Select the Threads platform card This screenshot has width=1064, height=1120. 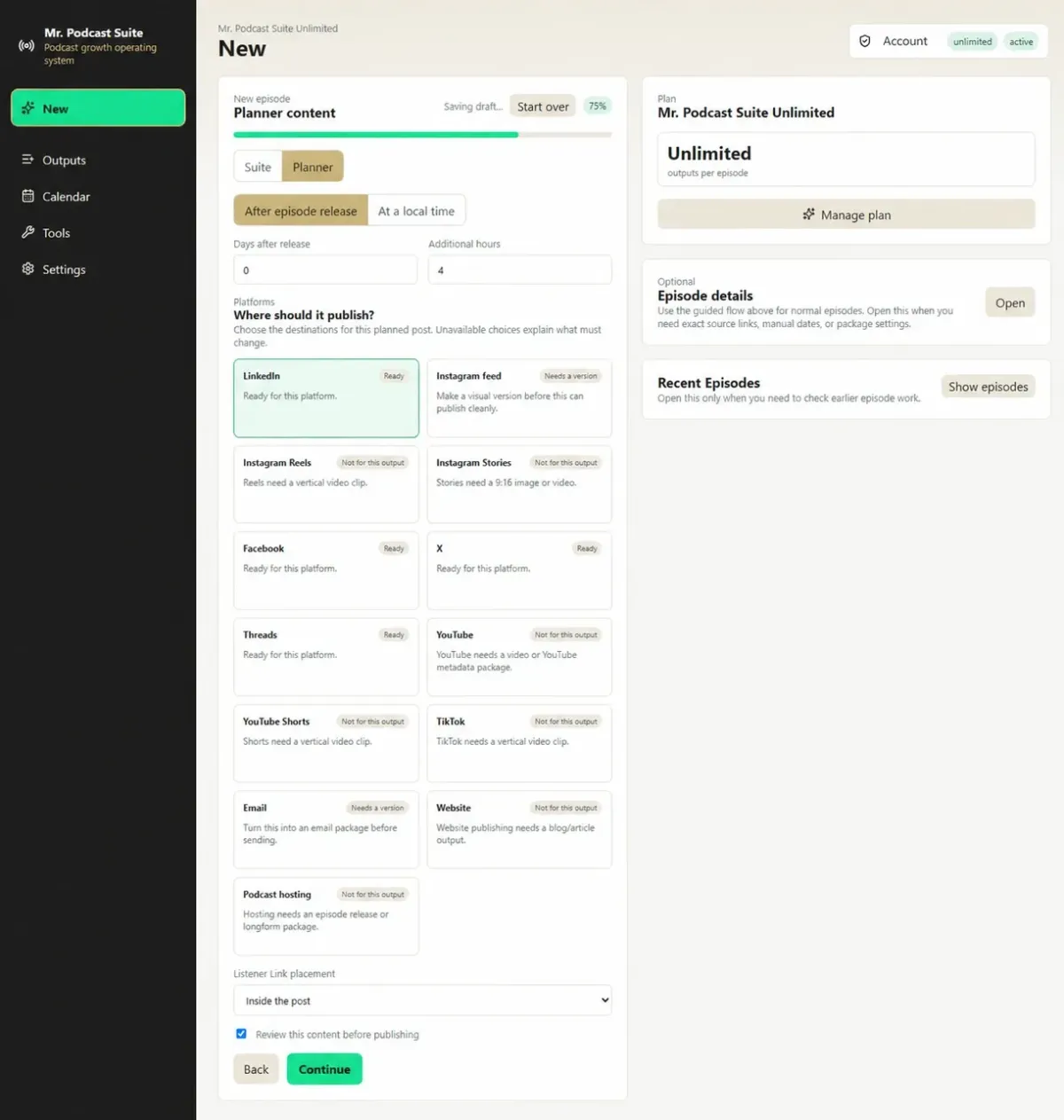325,657
